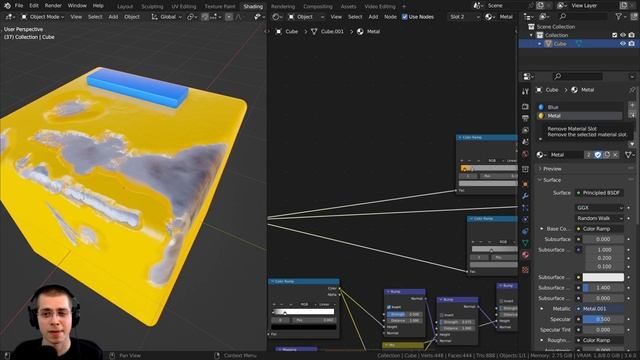Add a material slot plus button
This screenshot has width=640, height=360.
[632, 105]
